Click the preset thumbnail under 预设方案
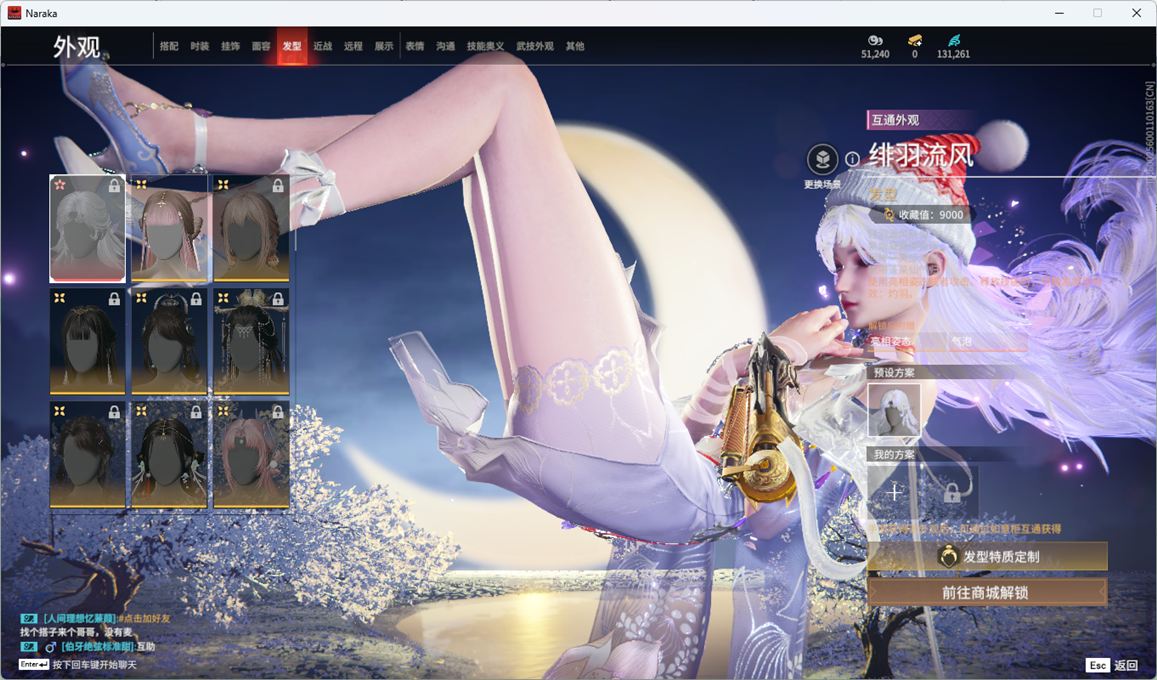The image size is (1157, 680). pyautogui.click(x=894, y=410)
